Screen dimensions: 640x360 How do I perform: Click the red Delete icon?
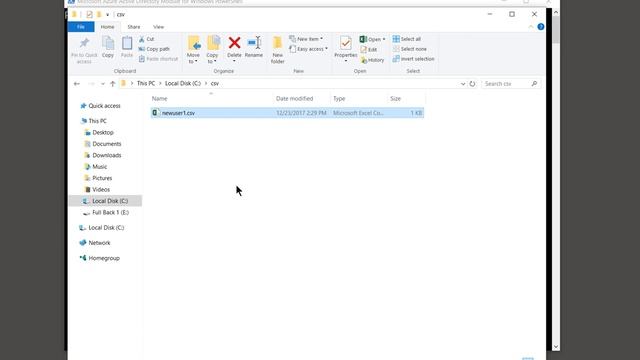tap(234, 43)
